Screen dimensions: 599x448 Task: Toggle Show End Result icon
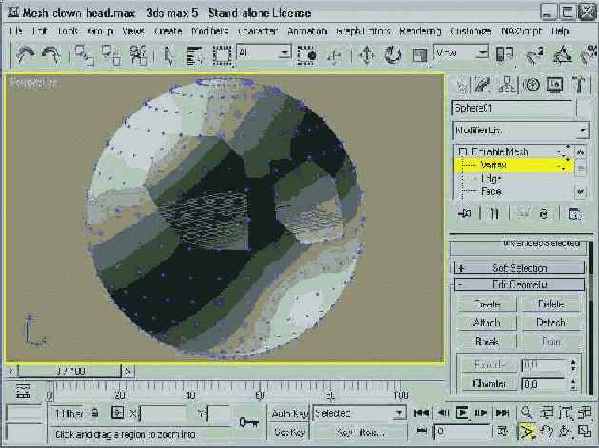pyautogui.click(x=494, y=214)
